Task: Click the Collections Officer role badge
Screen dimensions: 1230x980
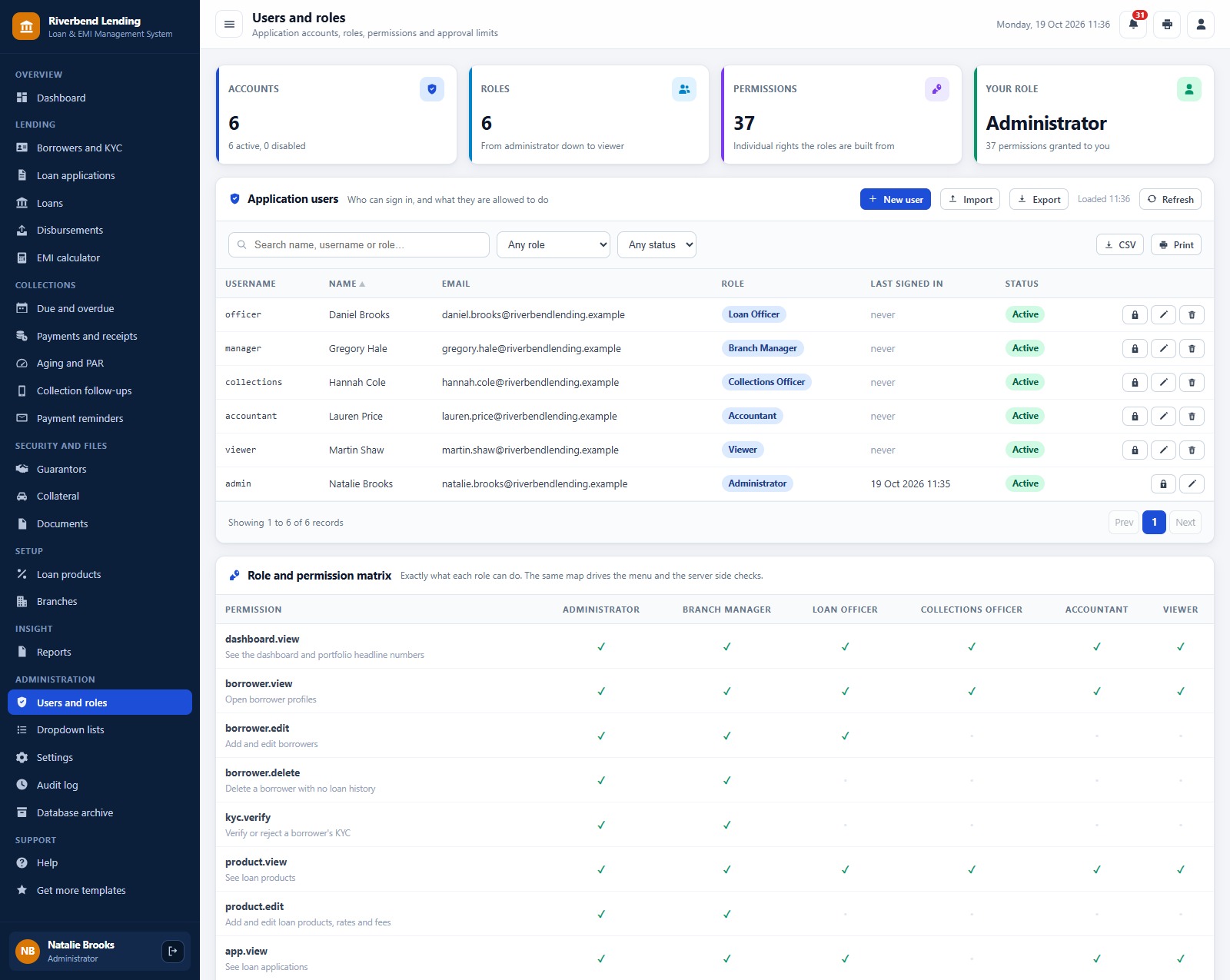Action: pyautogui.click(x=766, y=382)
